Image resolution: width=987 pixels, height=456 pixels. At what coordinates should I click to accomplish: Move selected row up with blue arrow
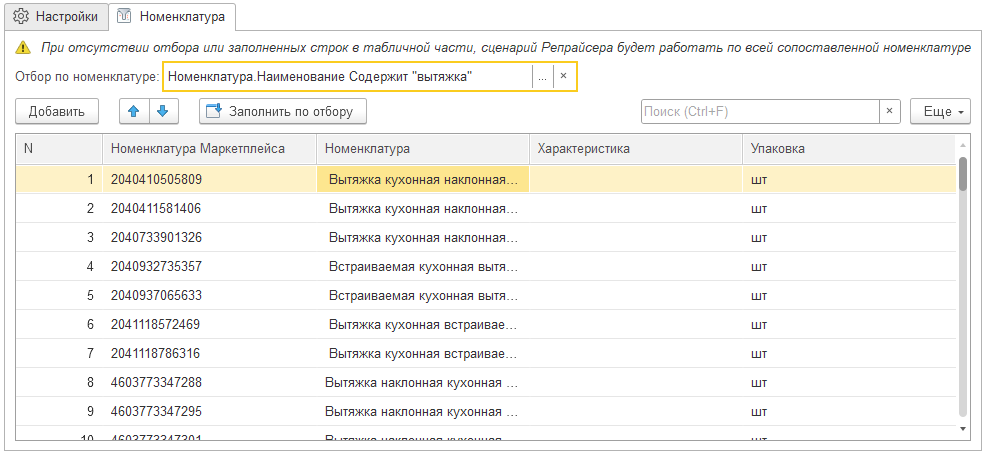133,111
